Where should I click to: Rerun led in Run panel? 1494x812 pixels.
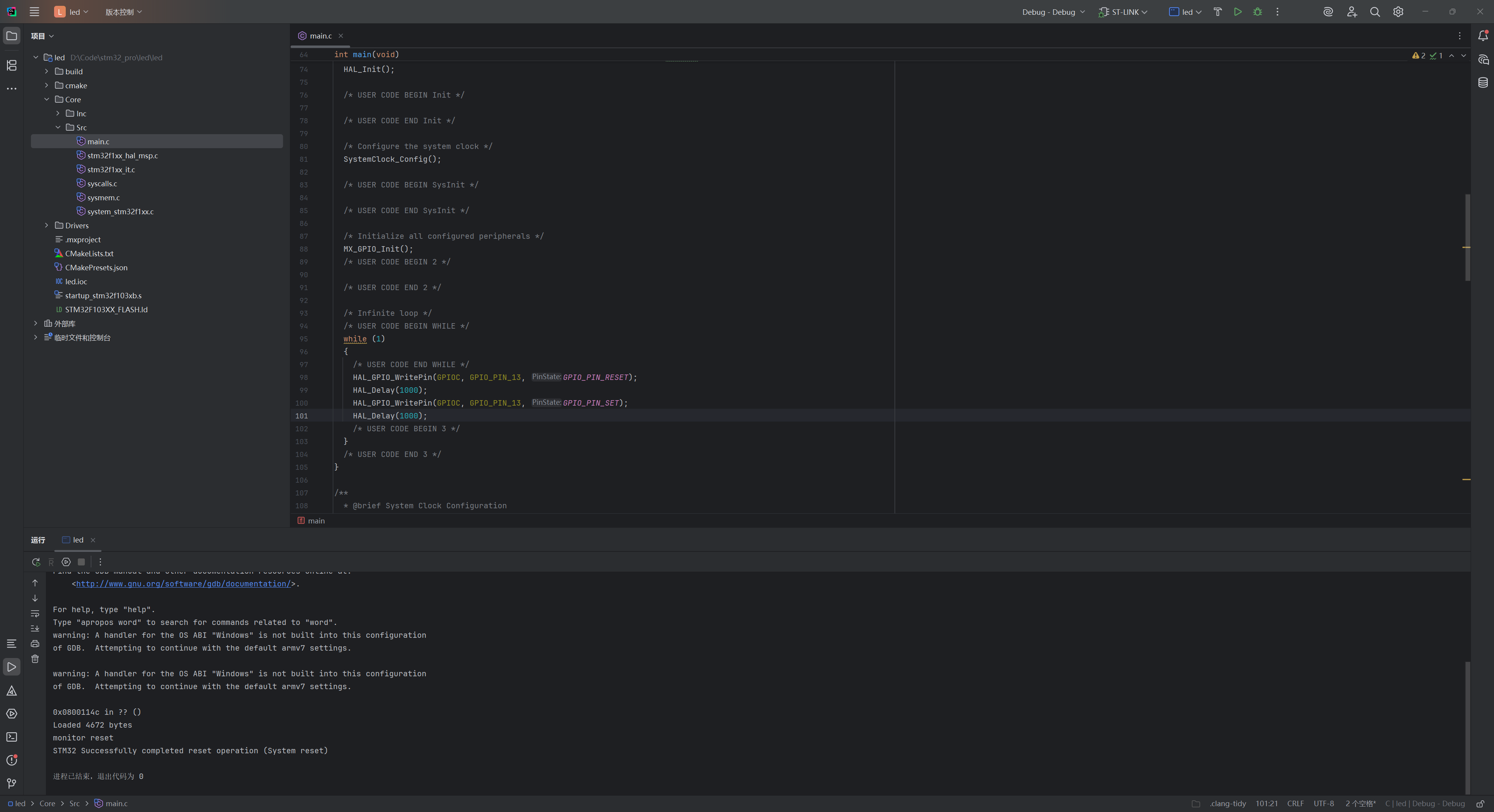(x=36, y=562)
